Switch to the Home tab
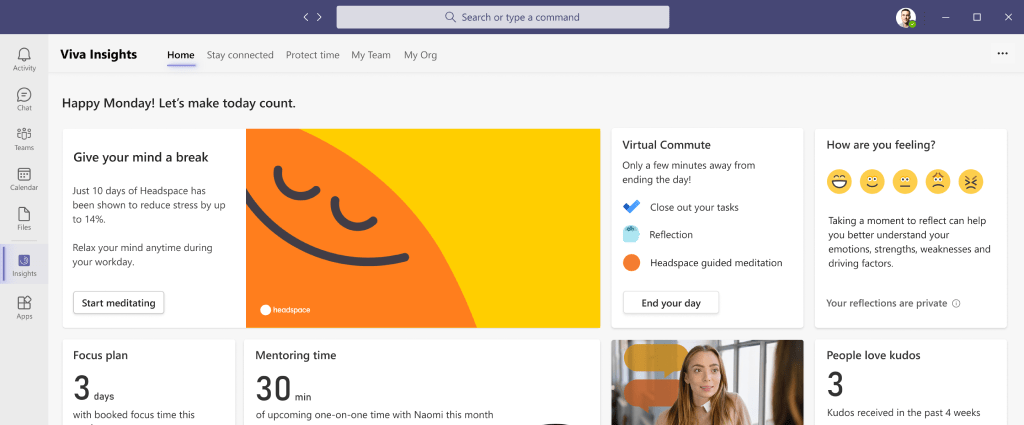 point(181,55)
